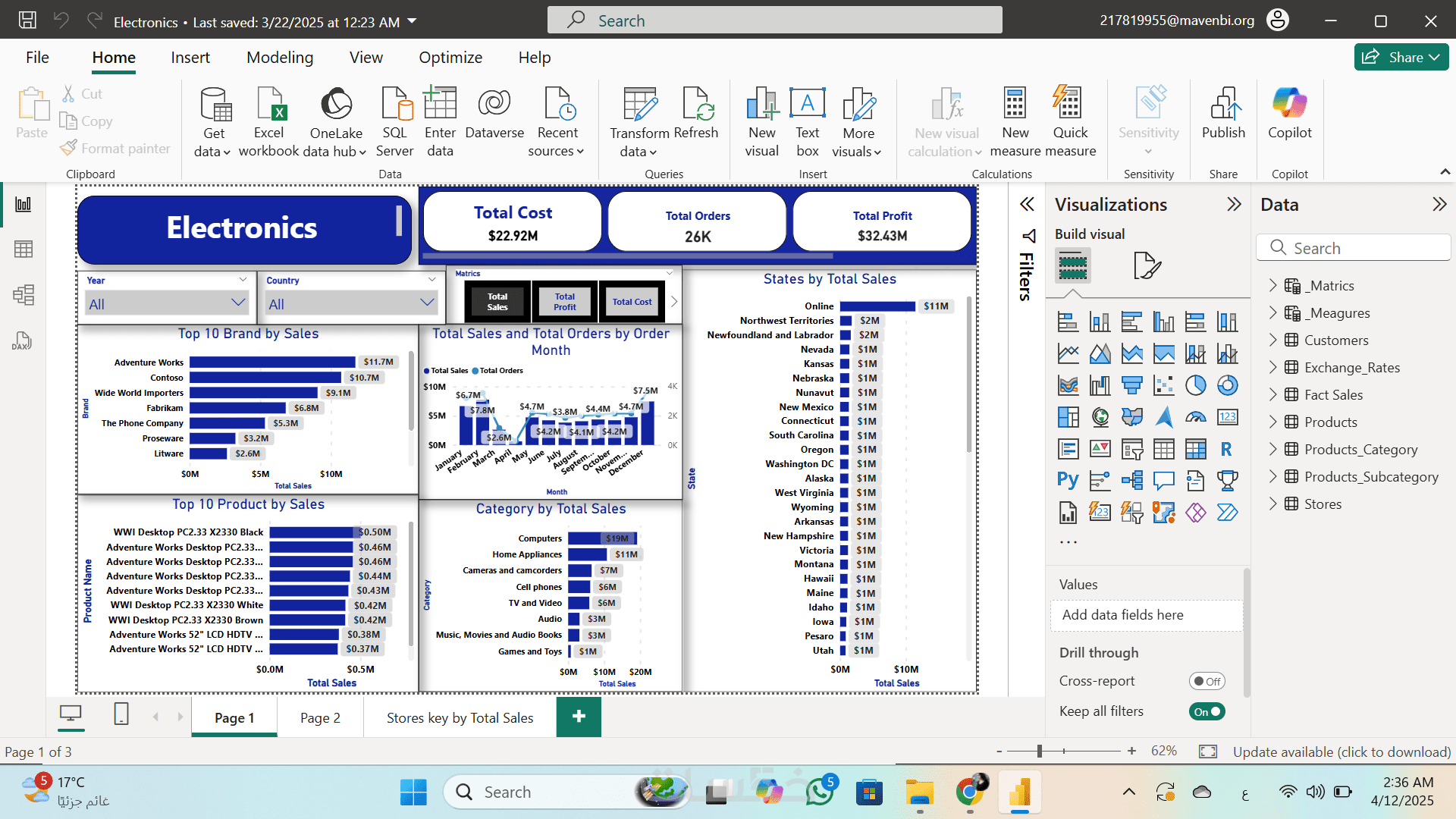
Task: Switch to the View ribbon tab
Action: point(366,58)
